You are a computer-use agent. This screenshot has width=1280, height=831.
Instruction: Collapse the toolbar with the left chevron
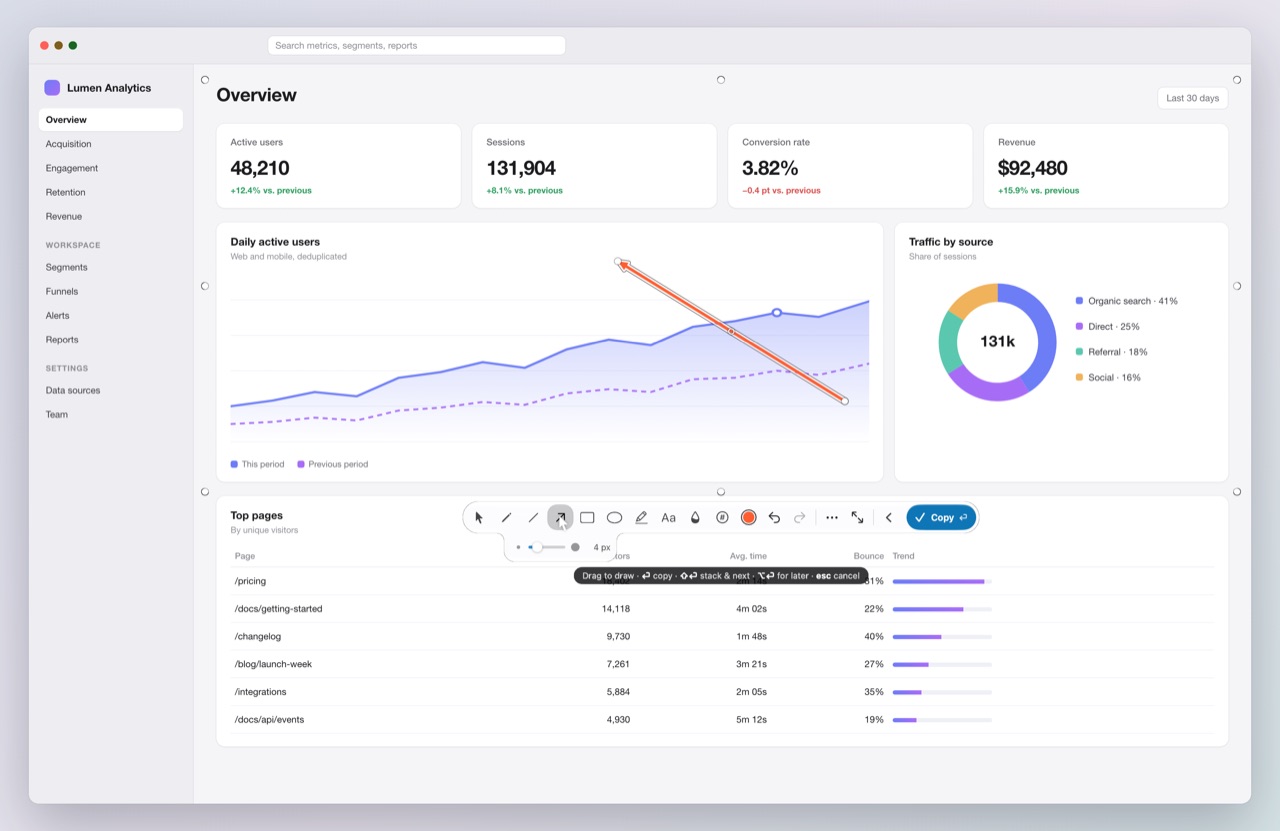(888, 517)
